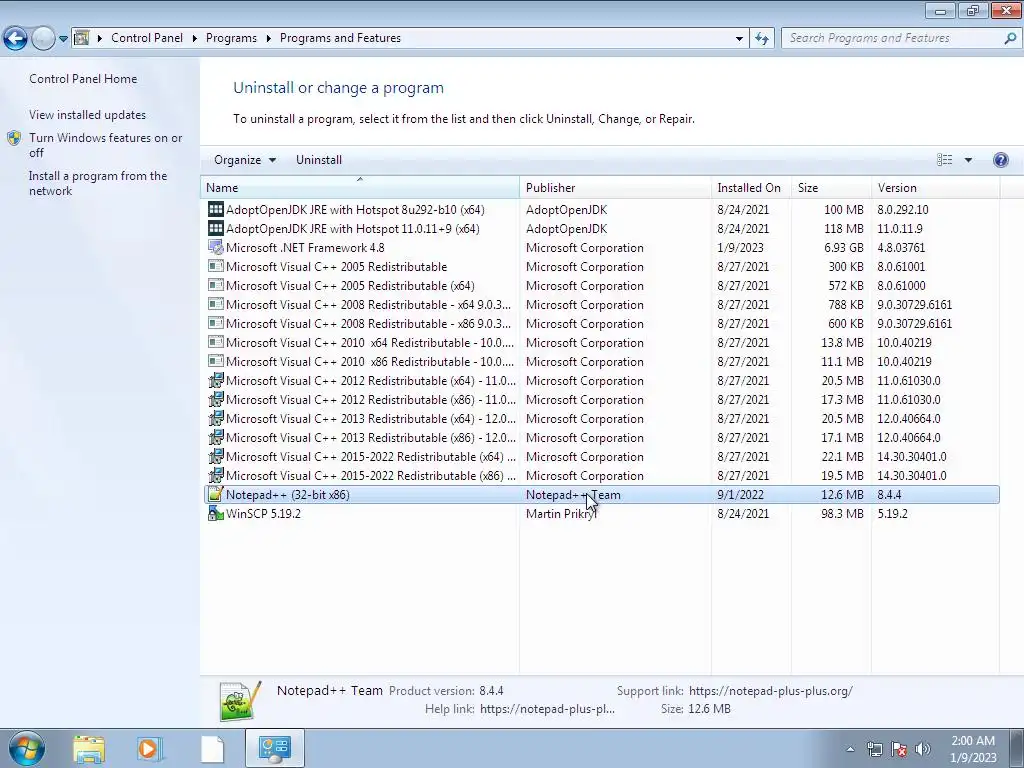The height and width of the screenshot is (768, 1024).
Task: Open More view options dropdown arrow
Action: coord(968,160)
